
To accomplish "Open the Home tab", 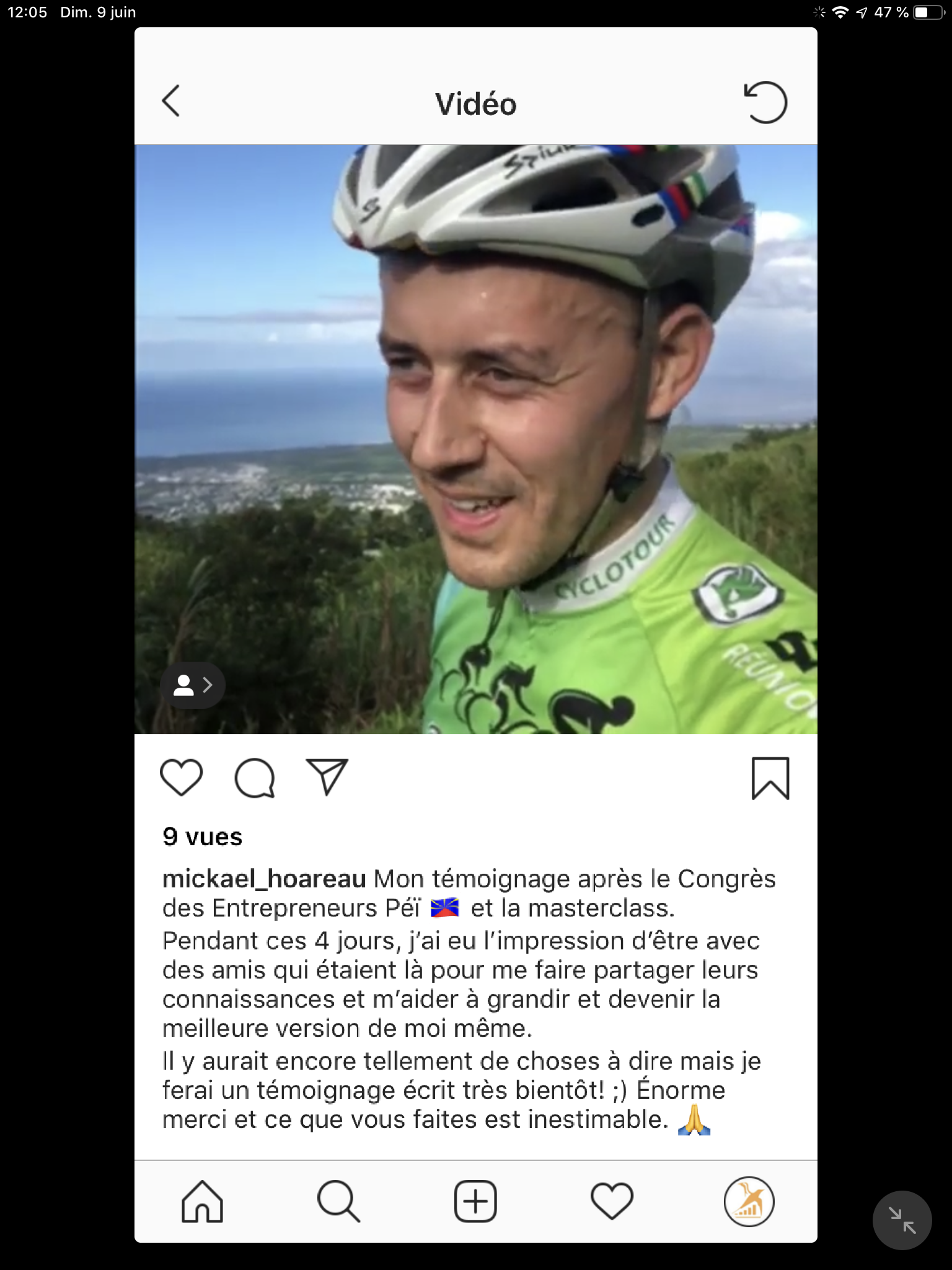I will pos(202,1202).
